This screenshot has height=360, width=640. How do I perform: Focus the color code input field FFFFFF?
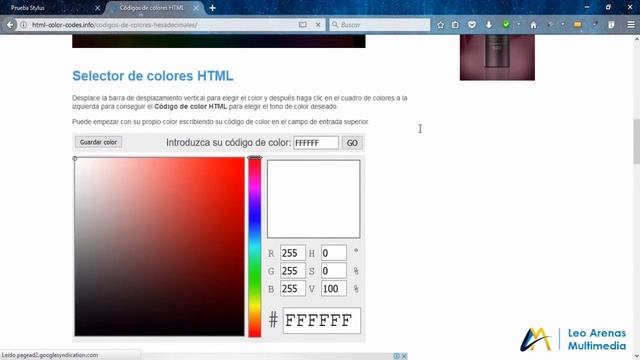tap(316, 143)
